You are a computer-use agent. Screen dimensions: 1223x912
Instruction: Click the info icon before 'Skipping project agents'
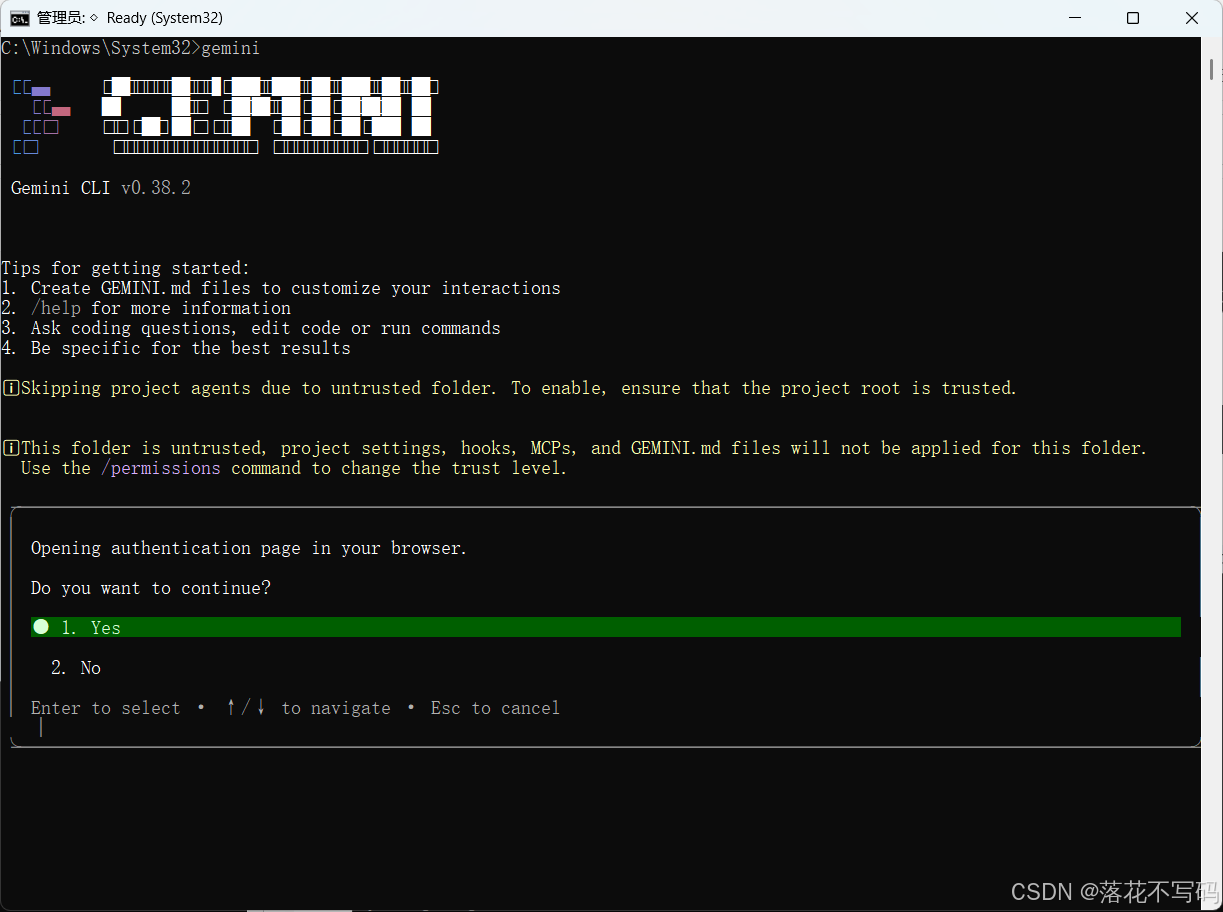pos(11,388)
